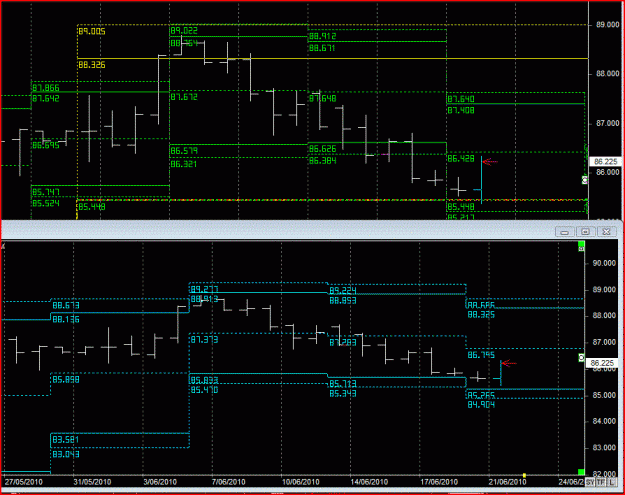Click the green 88.671 level label
This screenshot has height=495, width=625.
pos(322,48)
